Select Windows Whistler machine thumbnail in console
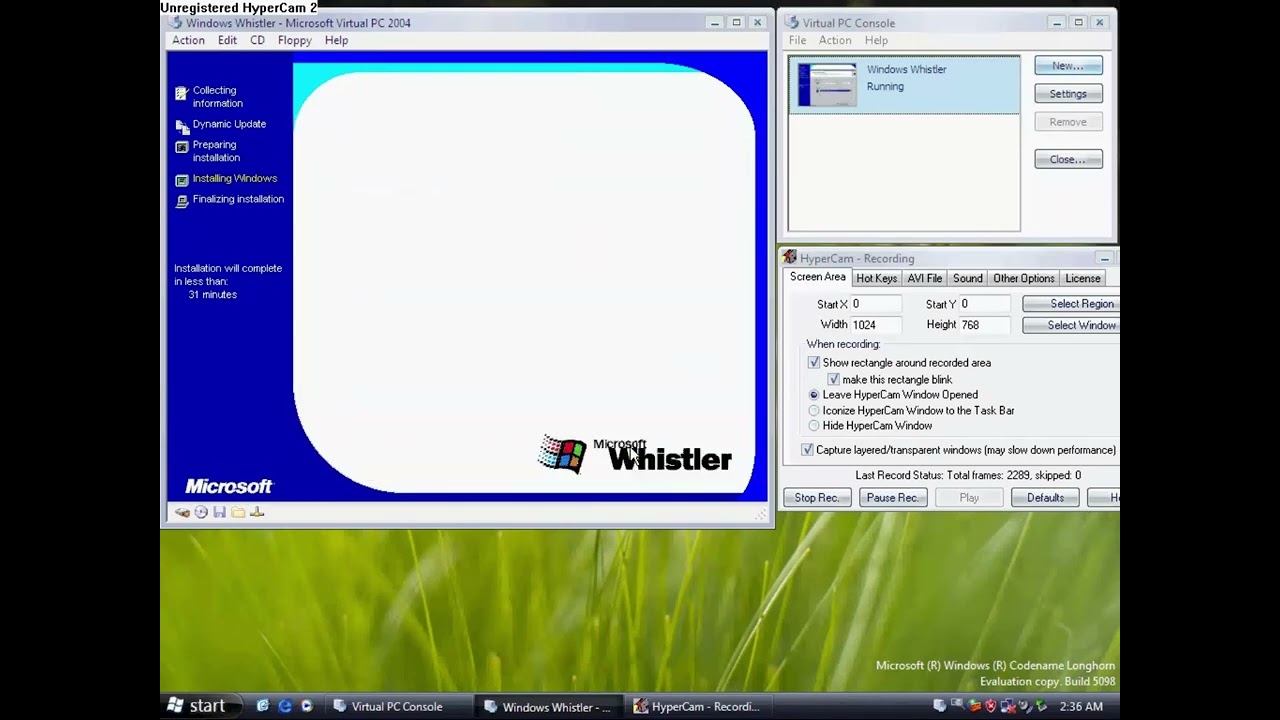The image size is (1280, 720). pos(827,85)
